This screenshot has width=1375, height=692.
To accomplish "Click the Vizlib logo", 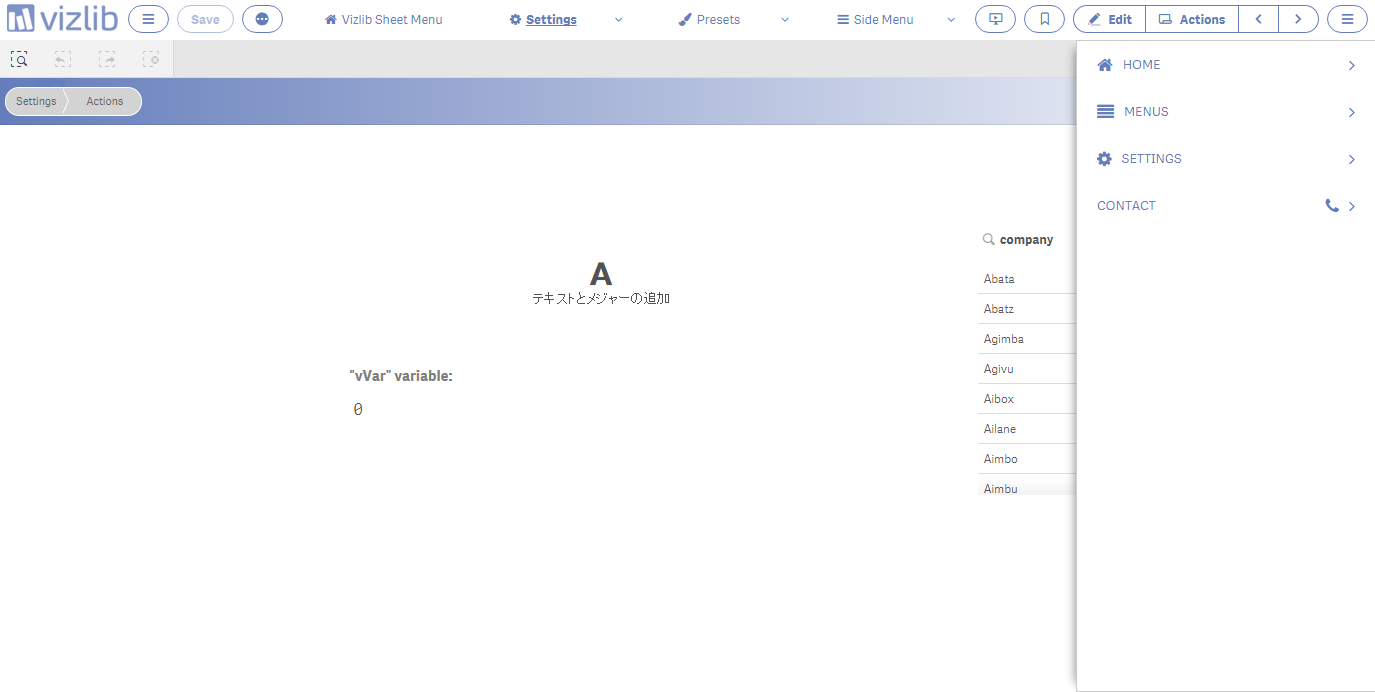I will [x=60, y=18].
